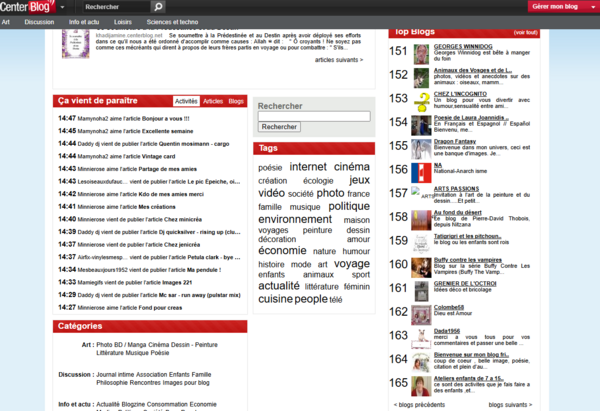The width and height of the screenshot is (600, 411).
Task: Open the environnement tag
Action: 295,219
